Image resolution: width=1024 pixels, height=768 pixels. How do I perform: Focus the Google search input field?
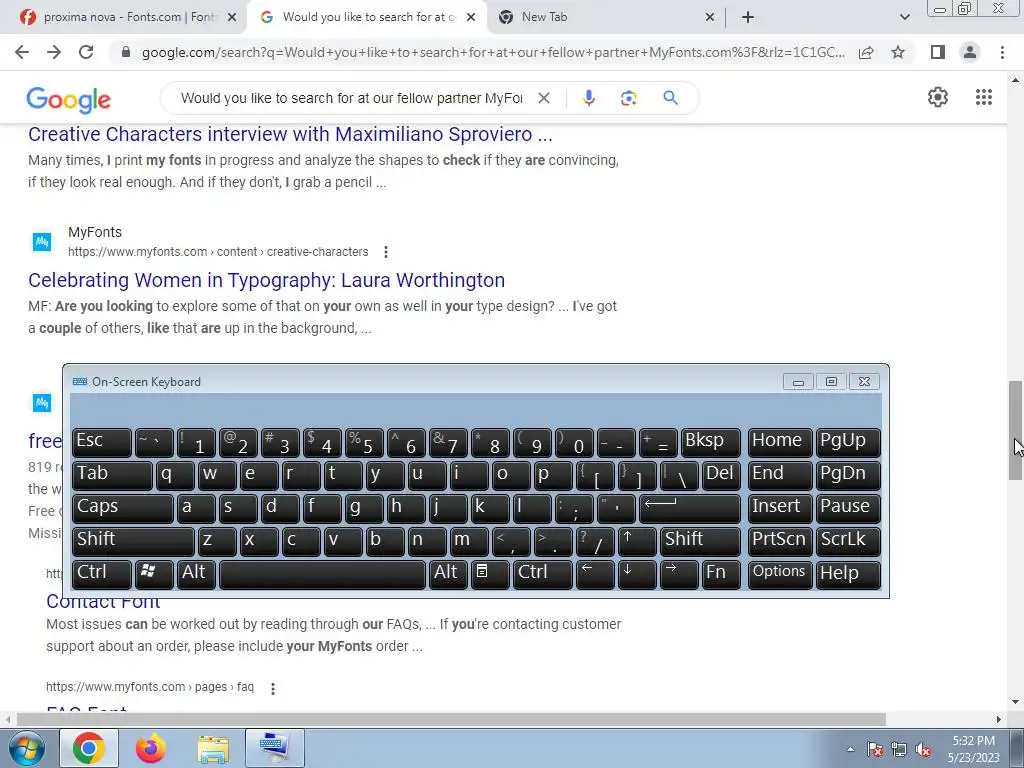pos(351,98)
